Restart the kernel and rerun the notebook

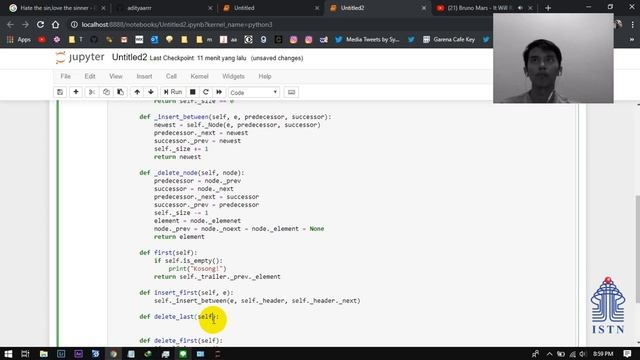pyautogui.click(x=219, y=92)
